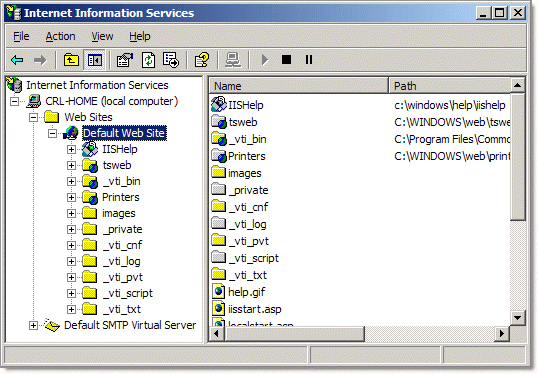Click the Printers folder icon in the tree
The height and width of the screenshot is (374, 538).
click(90, 198)
